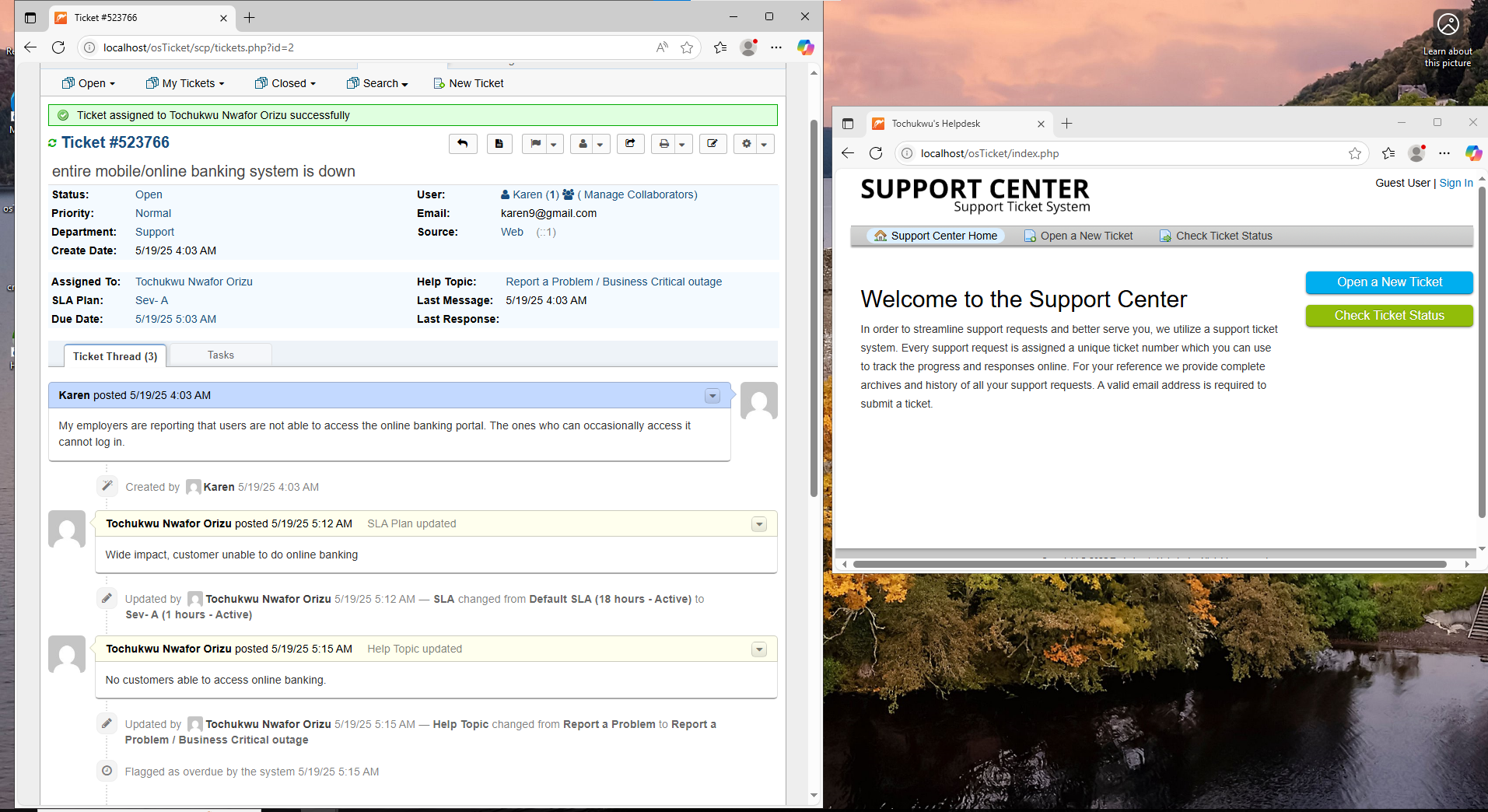Click the Learn about this picture desktop icon
This screenshot has width=1488, height=812.
[1448, 39]
